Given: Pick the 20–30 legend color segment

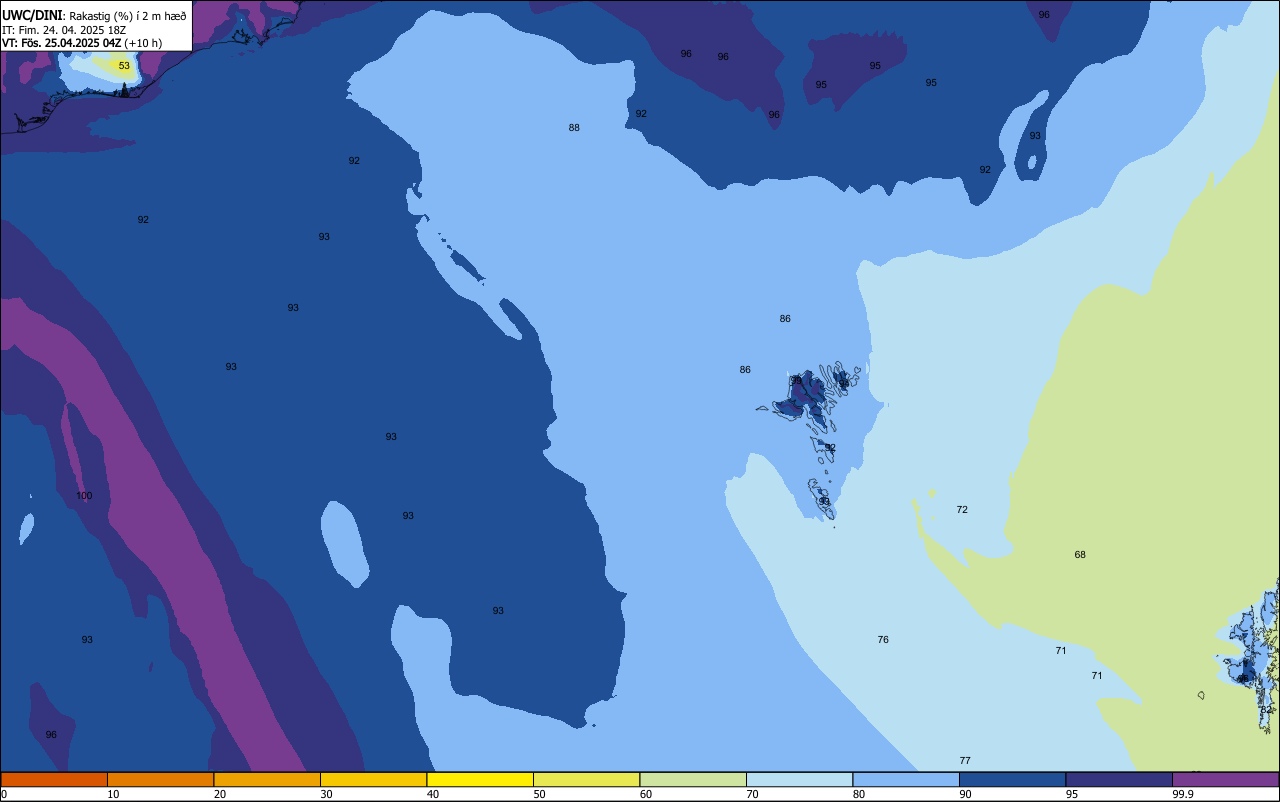Looking at the screenshot, I should pyautogui.click(x=267, y=779).
